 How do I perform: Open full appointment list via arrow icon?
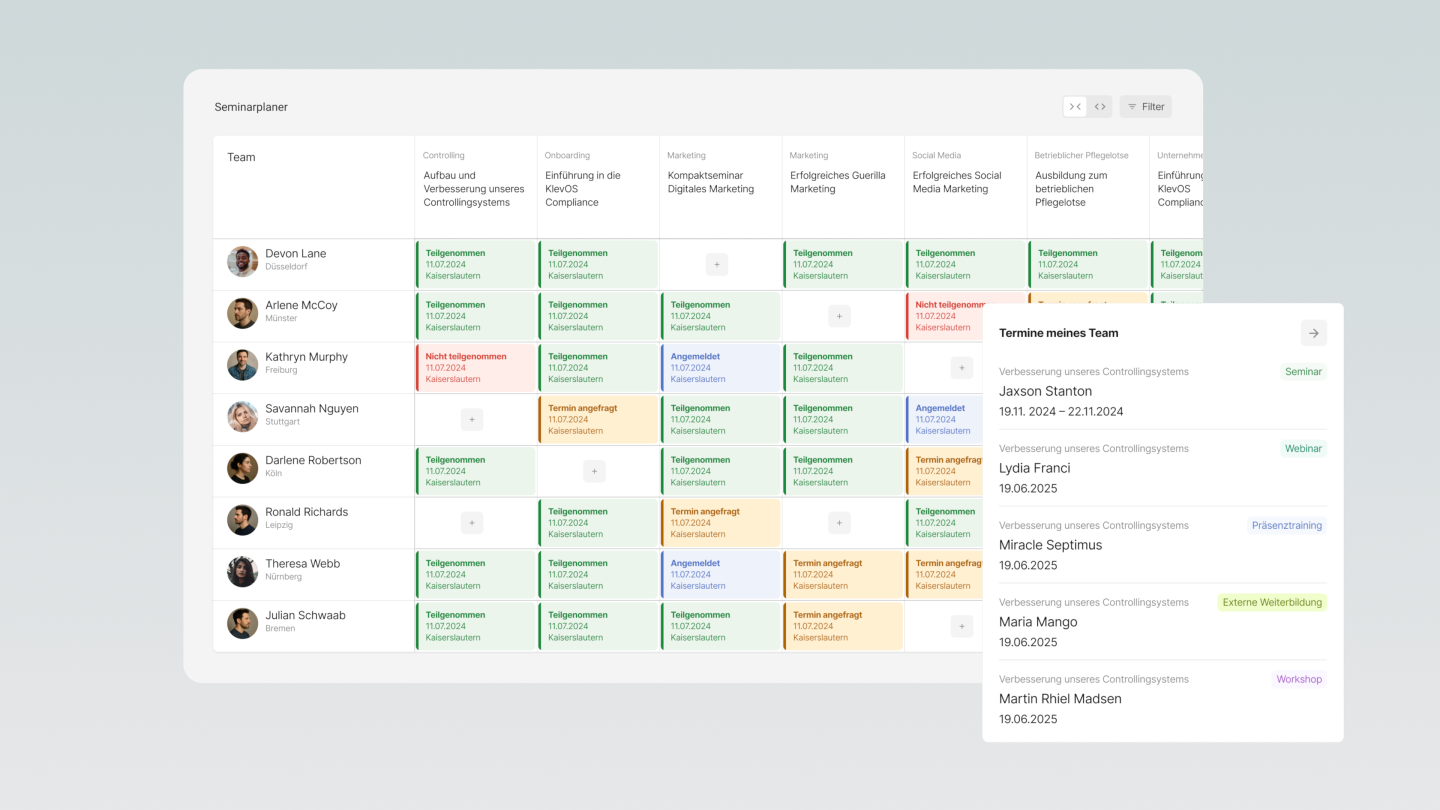click(1313, 332)
